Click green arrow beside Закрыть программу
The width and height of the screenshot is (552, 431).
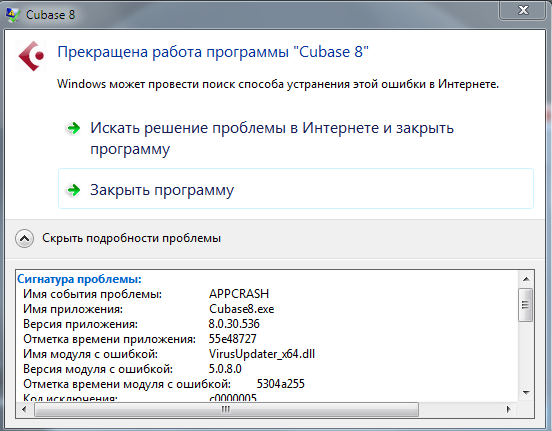coord(74,190)
